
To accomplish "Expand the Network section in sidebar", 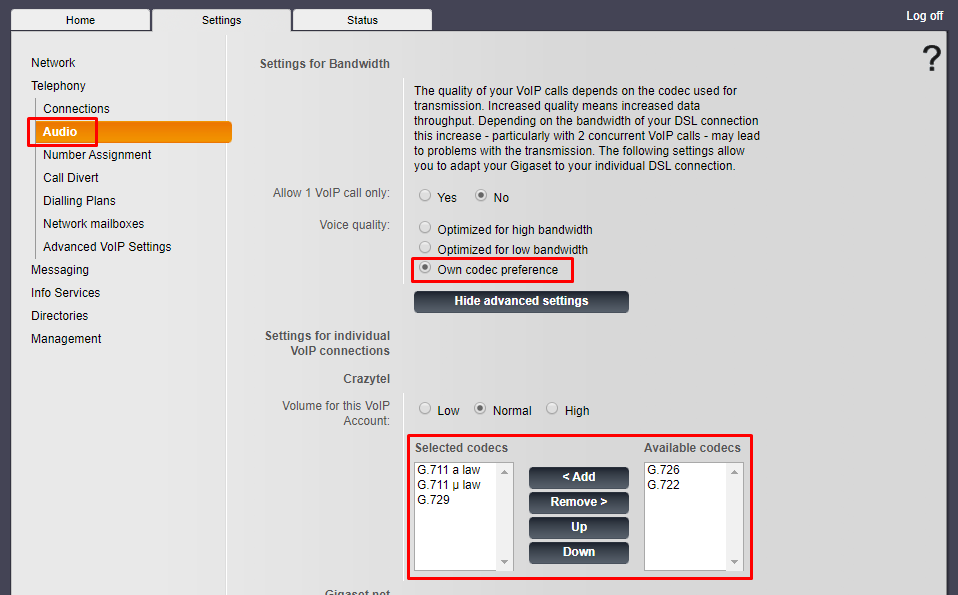I will coord(53,63).
